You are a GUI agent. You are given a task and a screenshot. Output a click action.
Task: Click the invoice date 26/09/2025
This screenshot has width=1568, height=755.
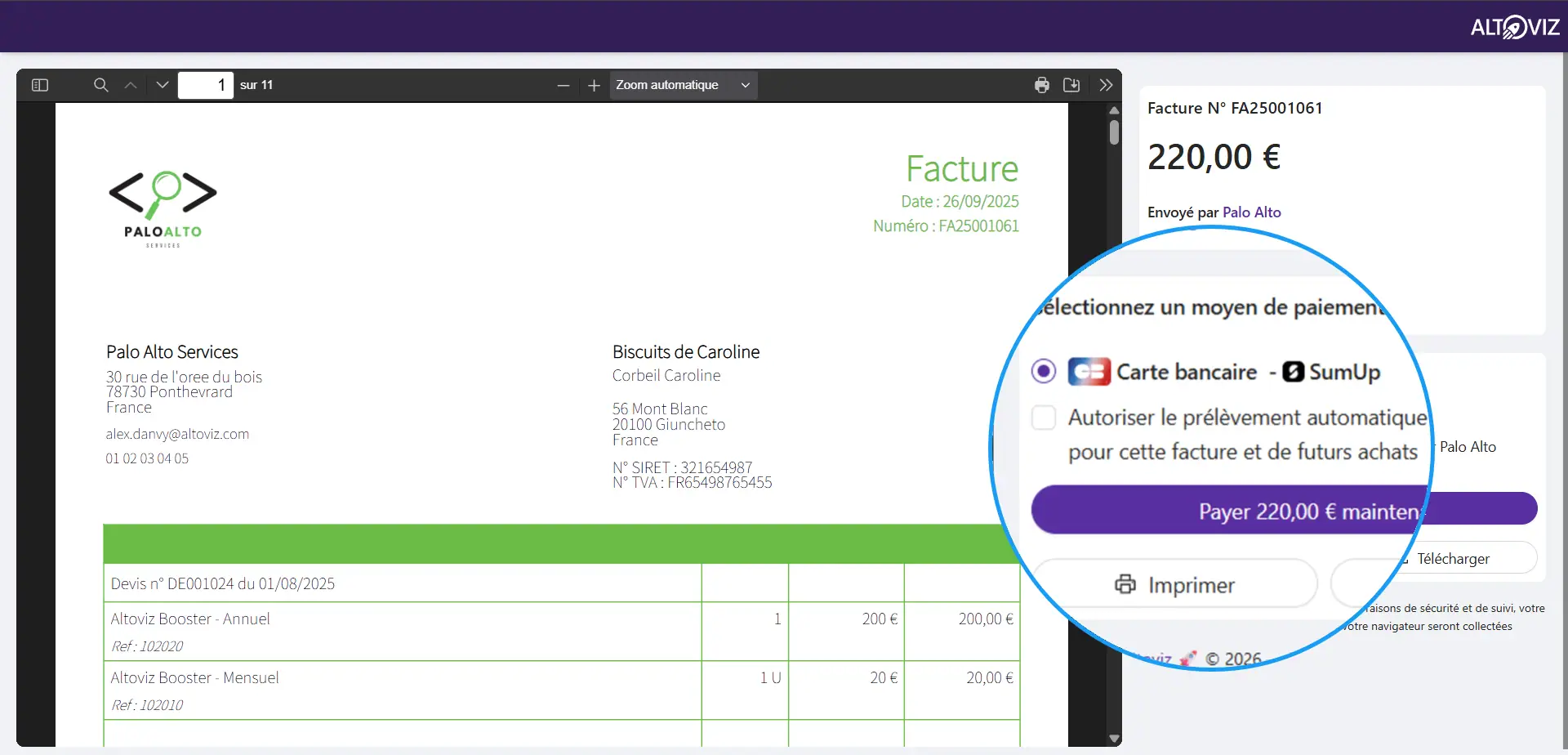click(981, 201)
